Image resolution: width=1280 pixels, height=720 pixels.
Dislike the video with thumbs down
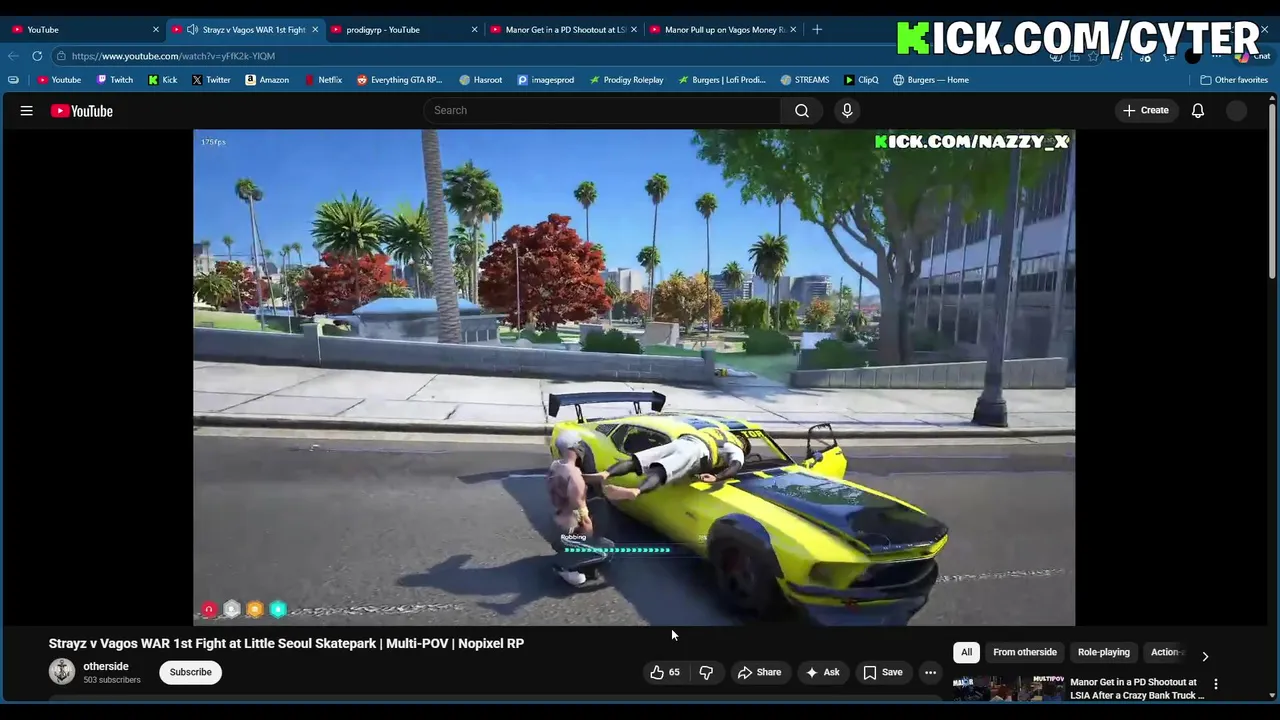click(706, 672)
